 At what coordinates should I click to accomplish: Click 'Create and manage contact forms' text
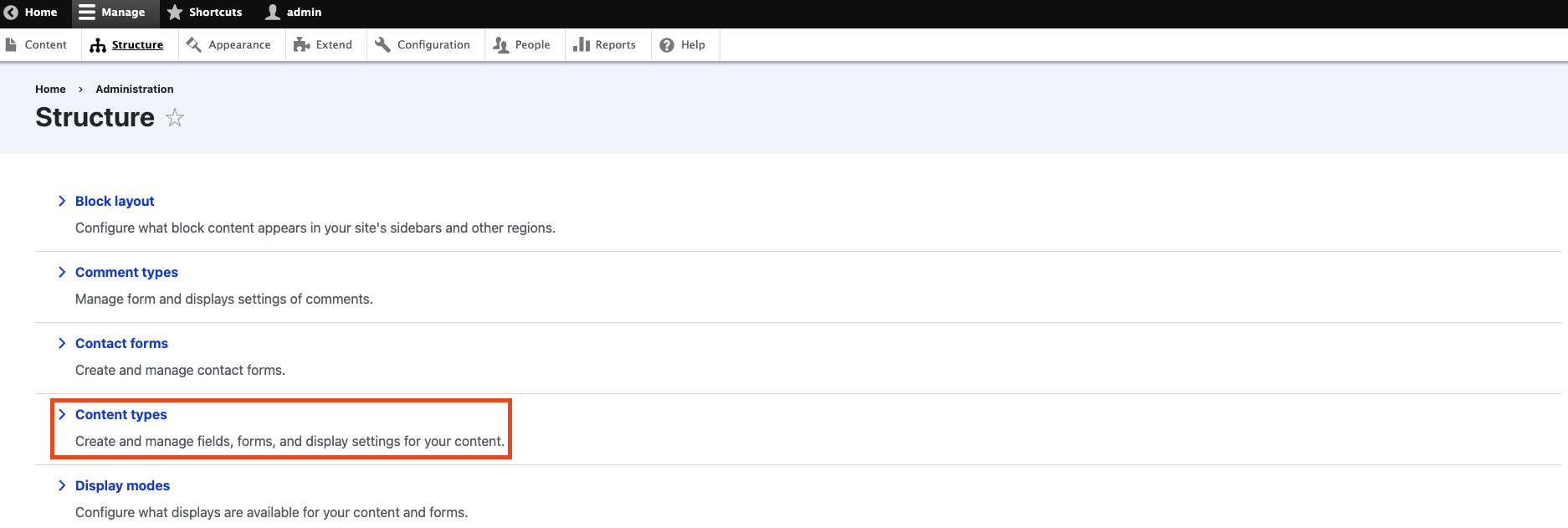[179, 370]
